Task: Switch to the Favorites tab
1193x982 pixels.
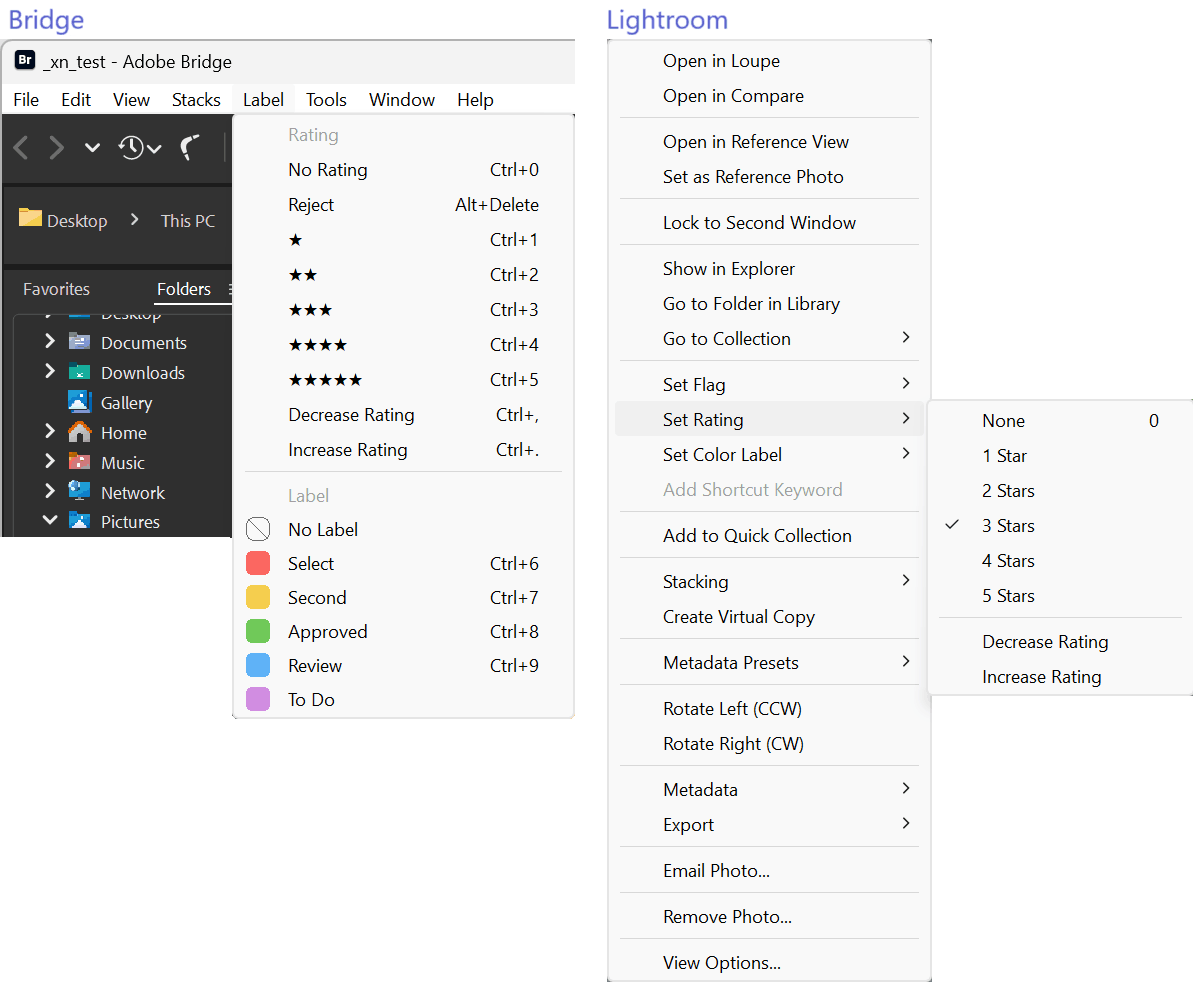Action: (x=56, y=289)
